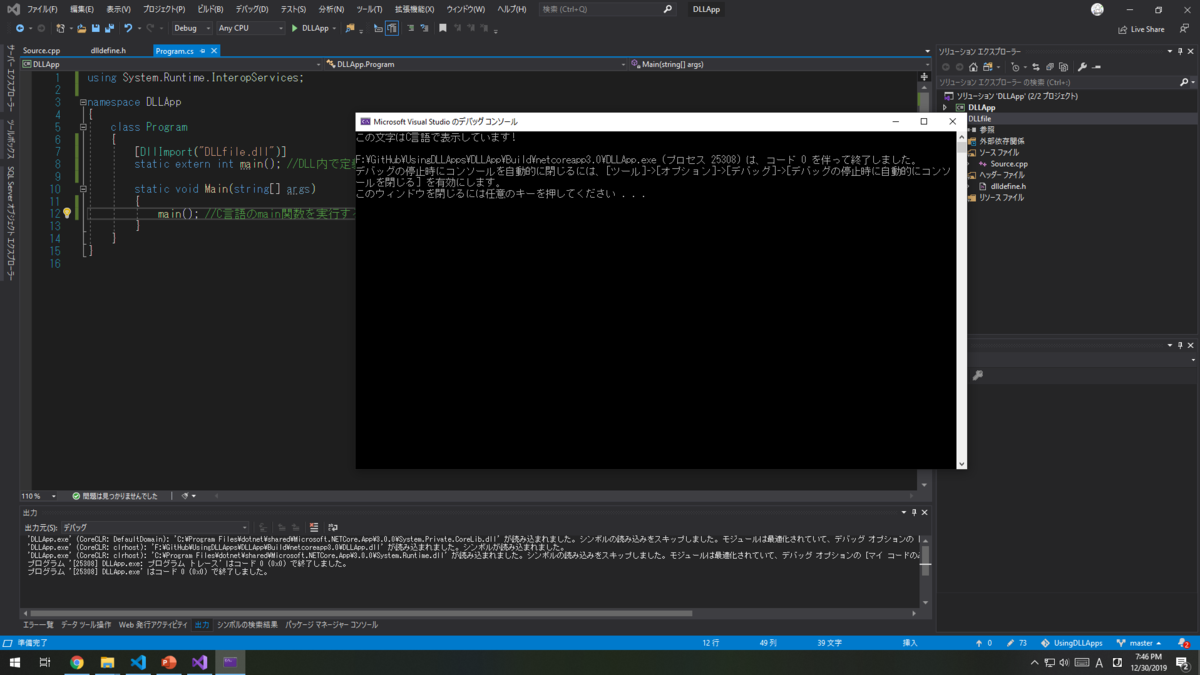
Task: Open the デバッグ(D) menu
Action: 252,9
